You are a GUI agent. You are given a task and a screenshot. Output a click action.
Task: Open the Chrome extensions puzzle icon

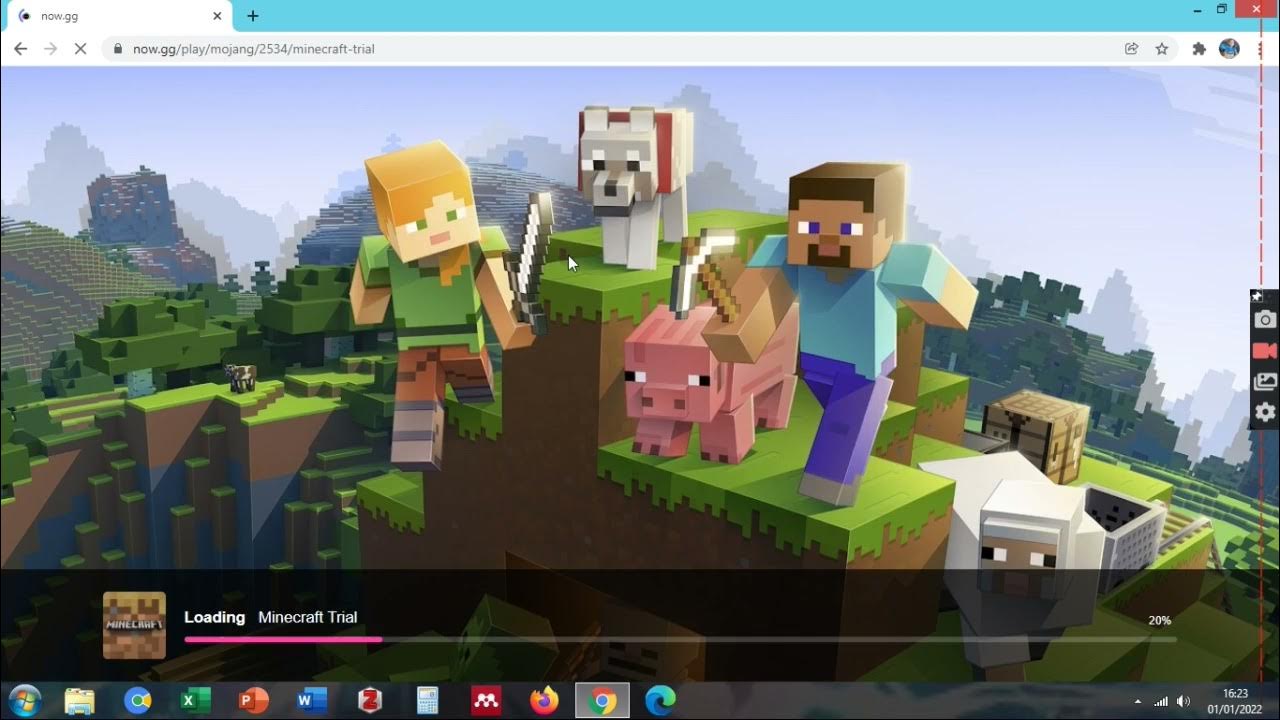click(x=1199, y=48)
